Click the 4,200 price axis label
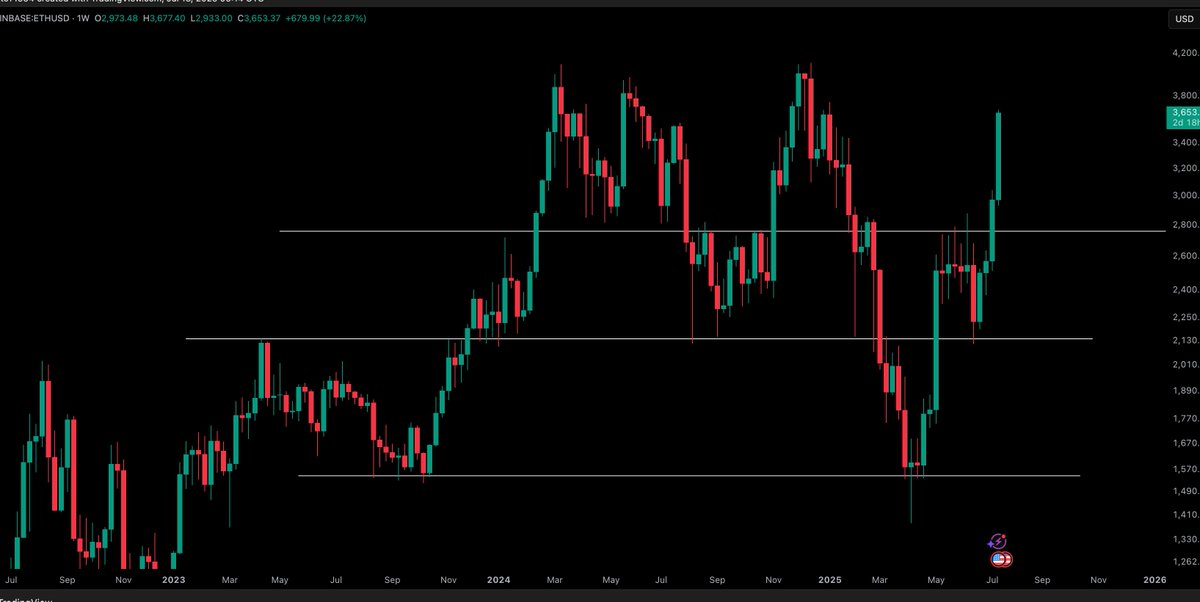1200x602 pixels. 1184,54
